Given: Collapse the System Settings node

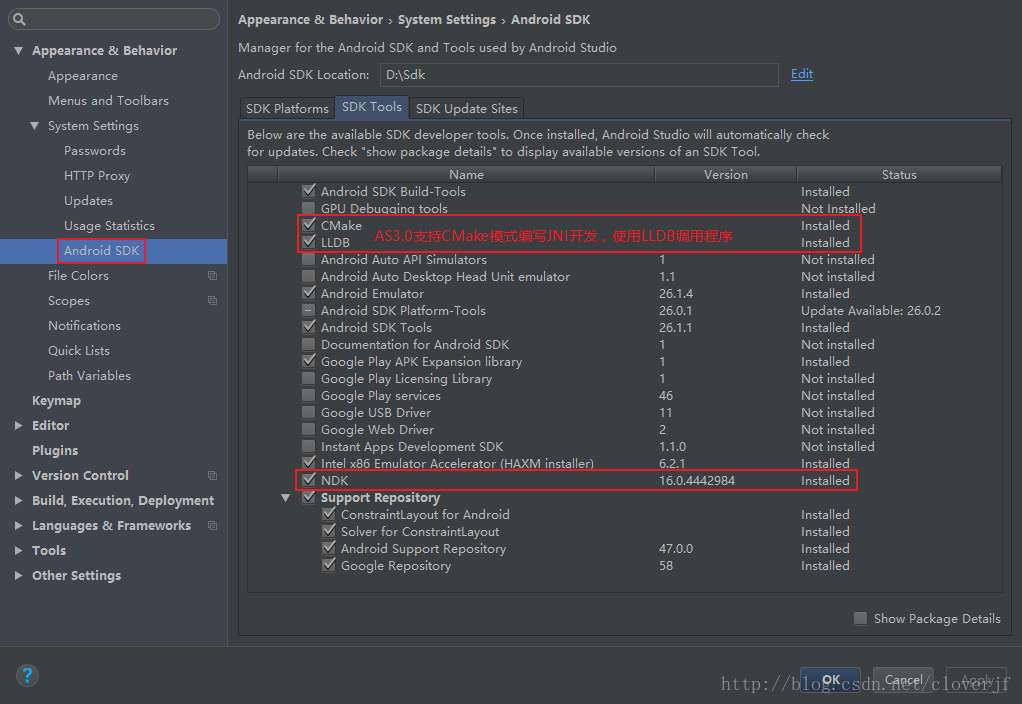Looking at the screenshot, I should [35, 126].
